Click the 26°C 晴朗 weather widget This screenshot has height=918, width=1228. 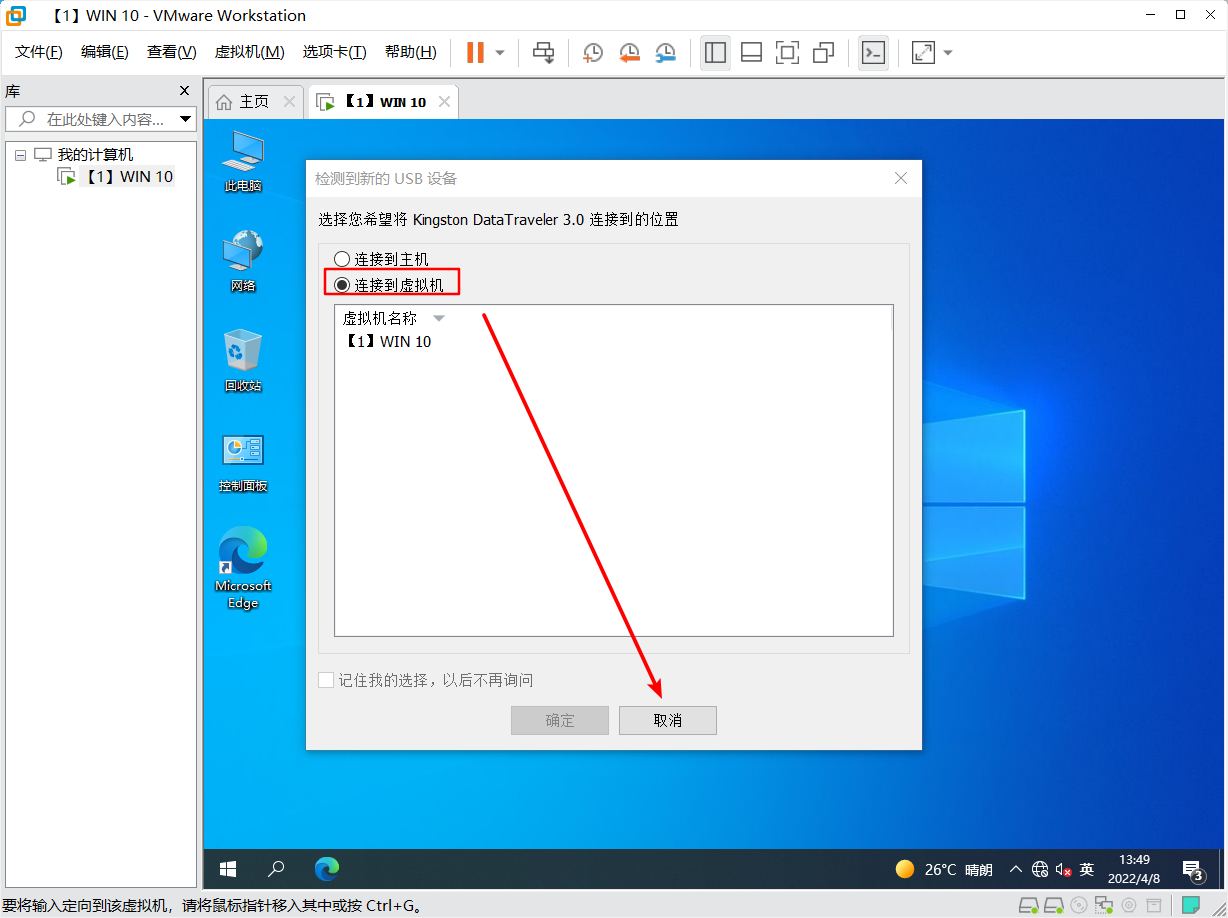(x=944, y=869)
